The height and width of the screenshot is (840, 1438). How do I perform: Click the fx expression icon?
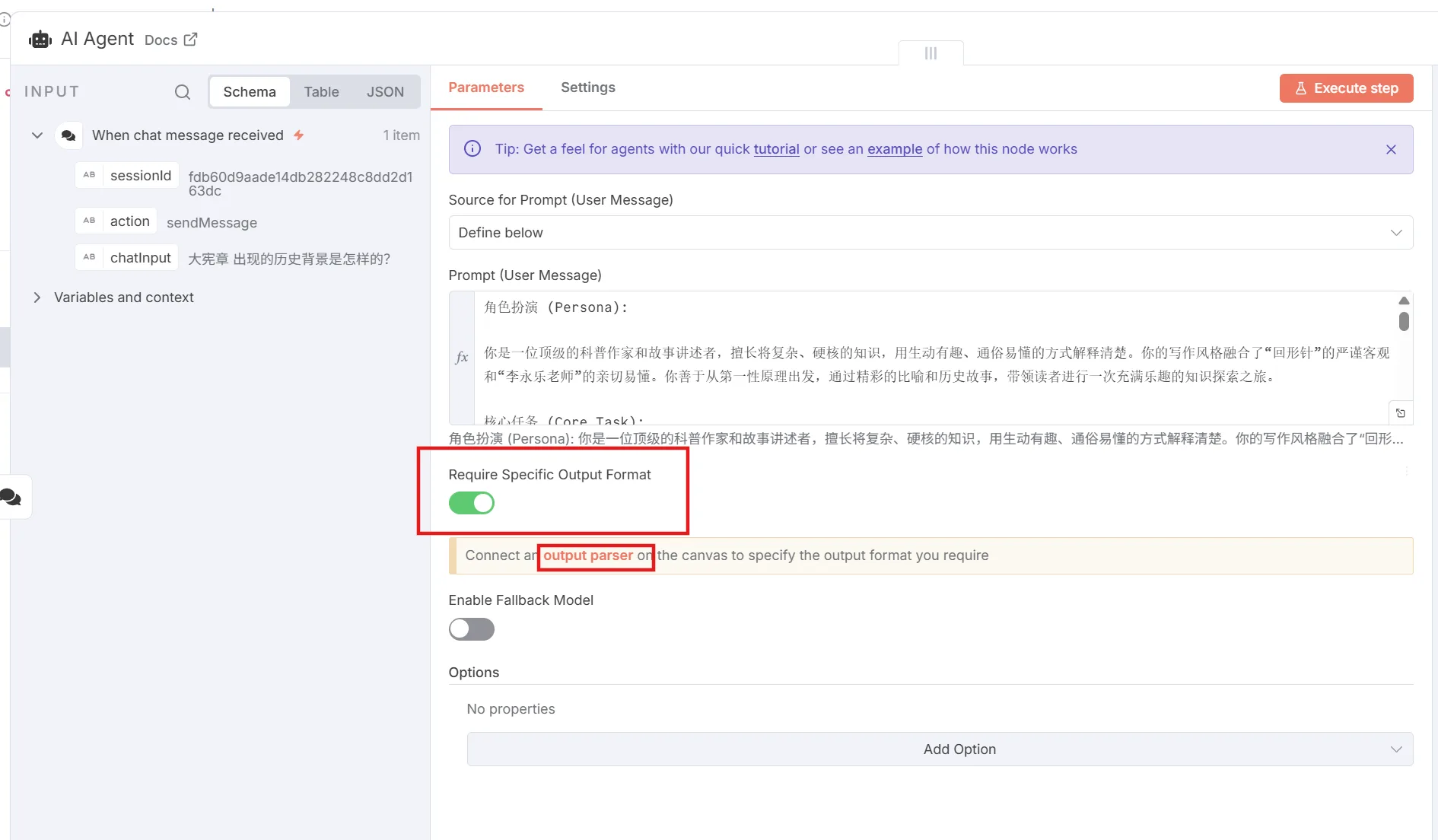462,357
